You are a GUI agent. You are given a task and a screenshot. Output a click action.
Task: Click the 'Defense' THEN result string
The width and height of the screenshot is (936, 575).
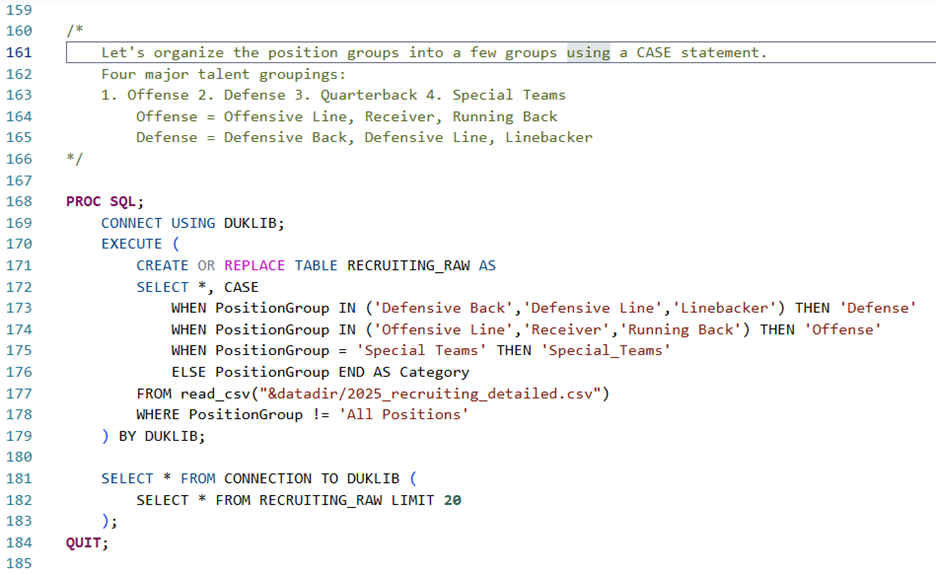click(x=876, y=308)
